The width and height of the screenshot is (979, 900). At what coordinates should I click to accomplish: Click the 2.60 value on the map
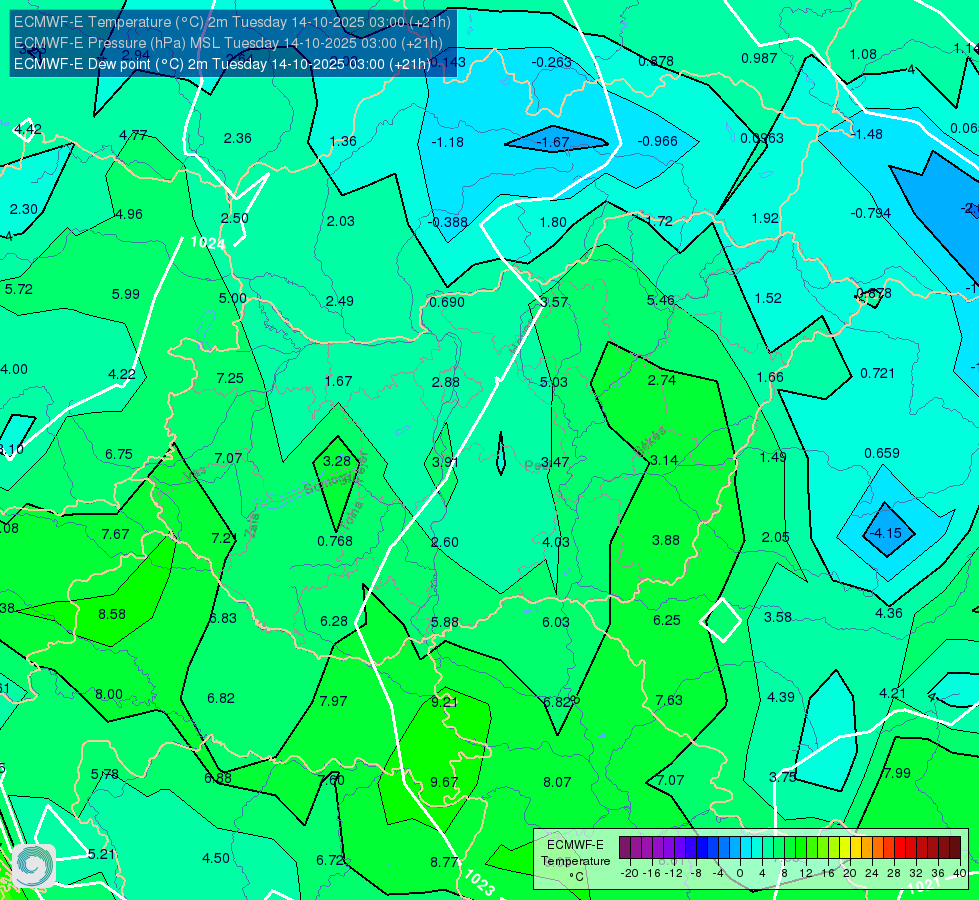(445, 542)
